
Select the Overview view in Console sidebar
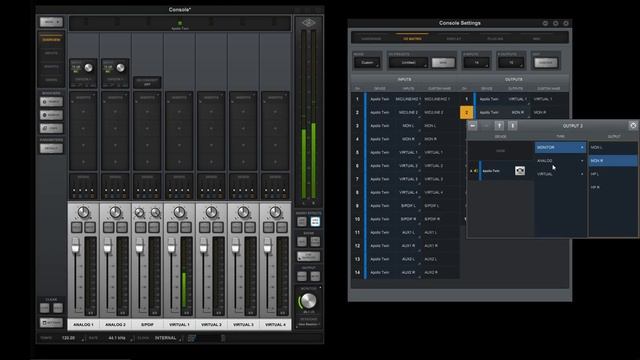point(51,40)
